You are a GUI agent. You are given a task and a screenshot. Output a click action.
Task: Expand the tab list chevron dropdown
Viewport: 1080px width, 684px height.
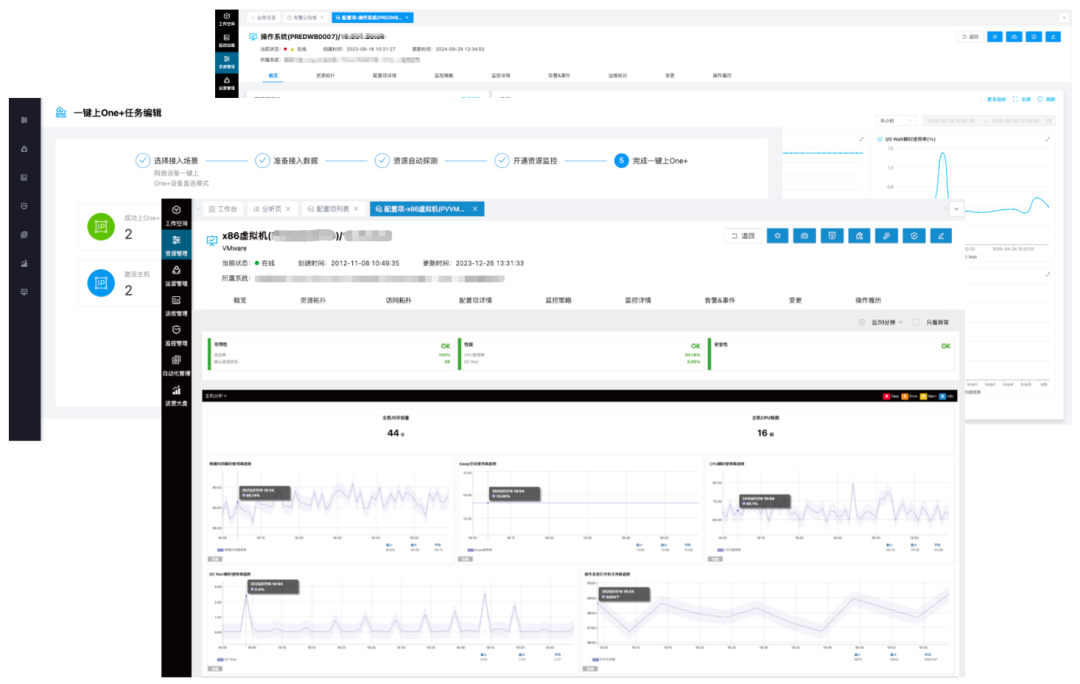956,209
